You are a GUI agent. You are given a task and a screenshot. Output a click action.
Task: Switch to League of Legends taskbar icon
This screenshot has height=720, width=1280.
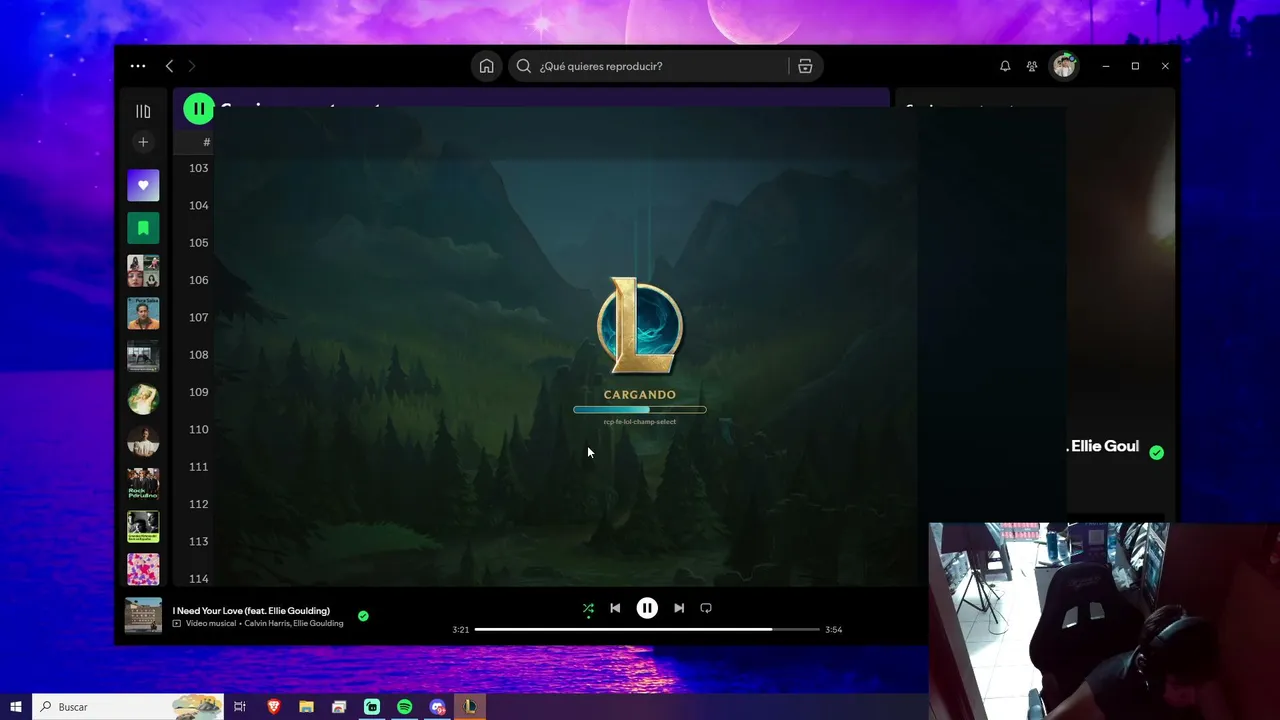click(x=470, y=707)
